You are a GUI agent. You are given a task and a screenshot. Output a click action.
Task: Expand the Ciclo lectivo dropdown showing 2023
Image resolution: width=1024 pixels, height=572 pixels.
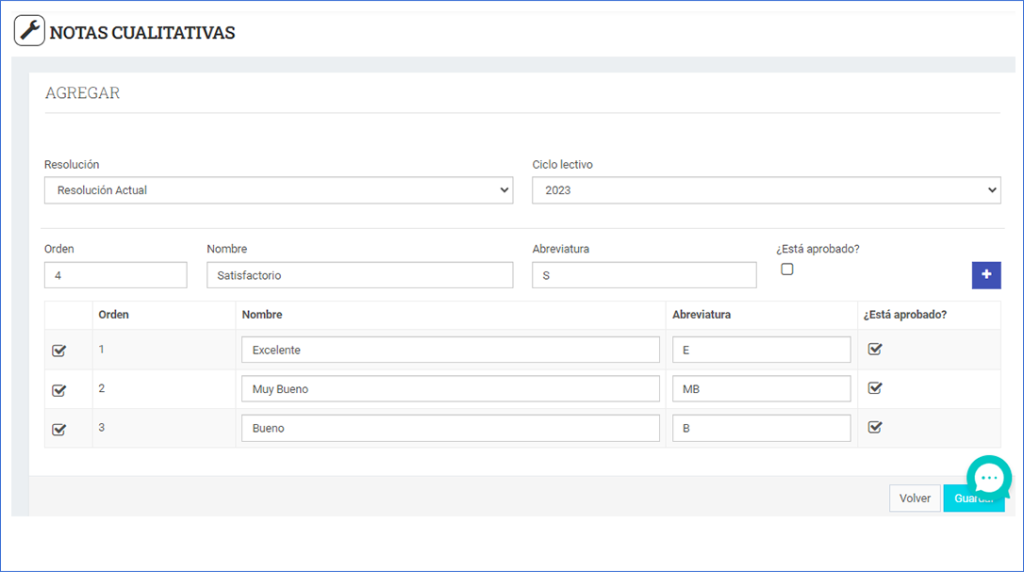click(x=766, y=190)
